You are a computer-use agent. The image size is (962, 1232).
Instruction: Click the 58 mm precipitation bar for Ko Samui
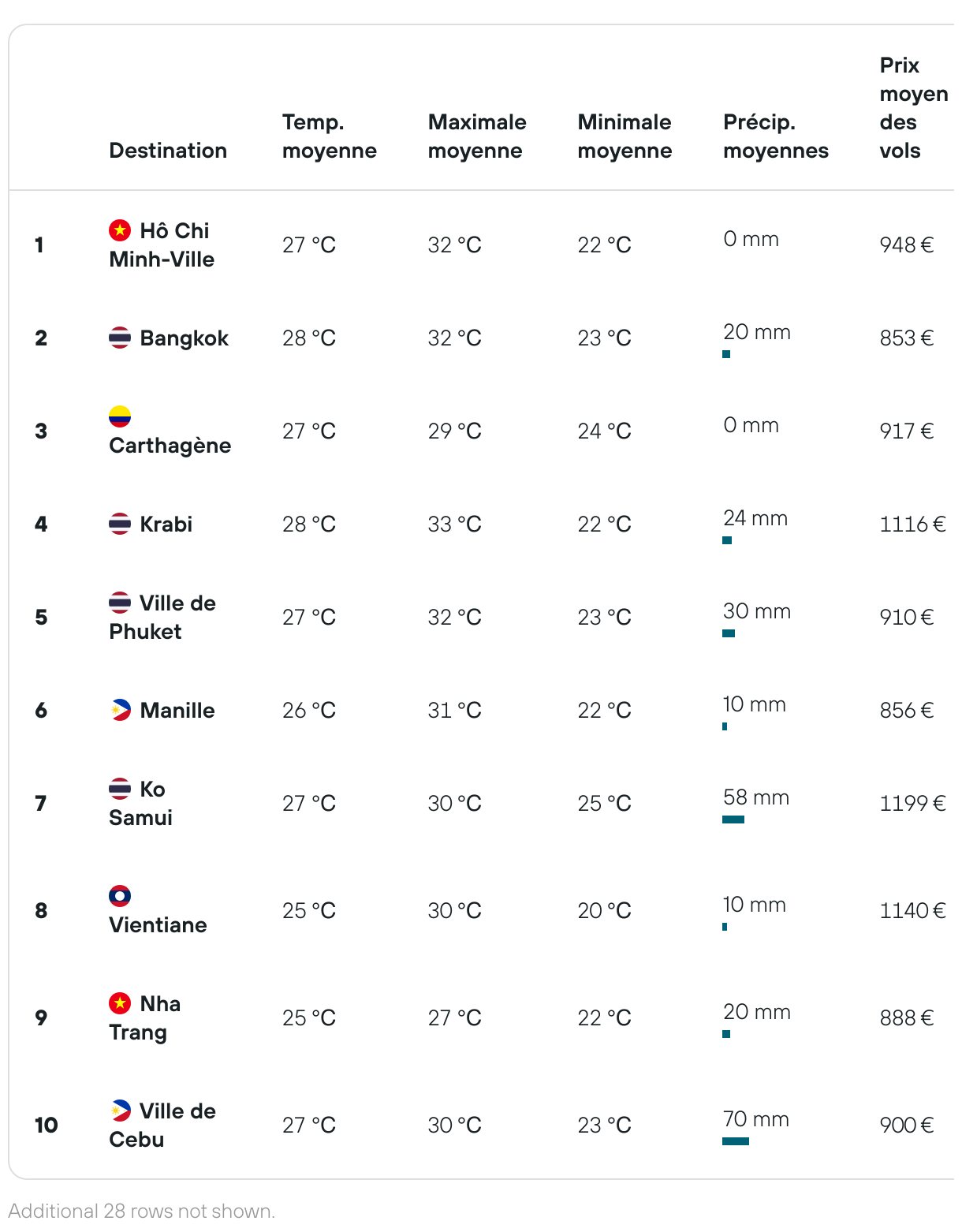(x=733, y=819)
